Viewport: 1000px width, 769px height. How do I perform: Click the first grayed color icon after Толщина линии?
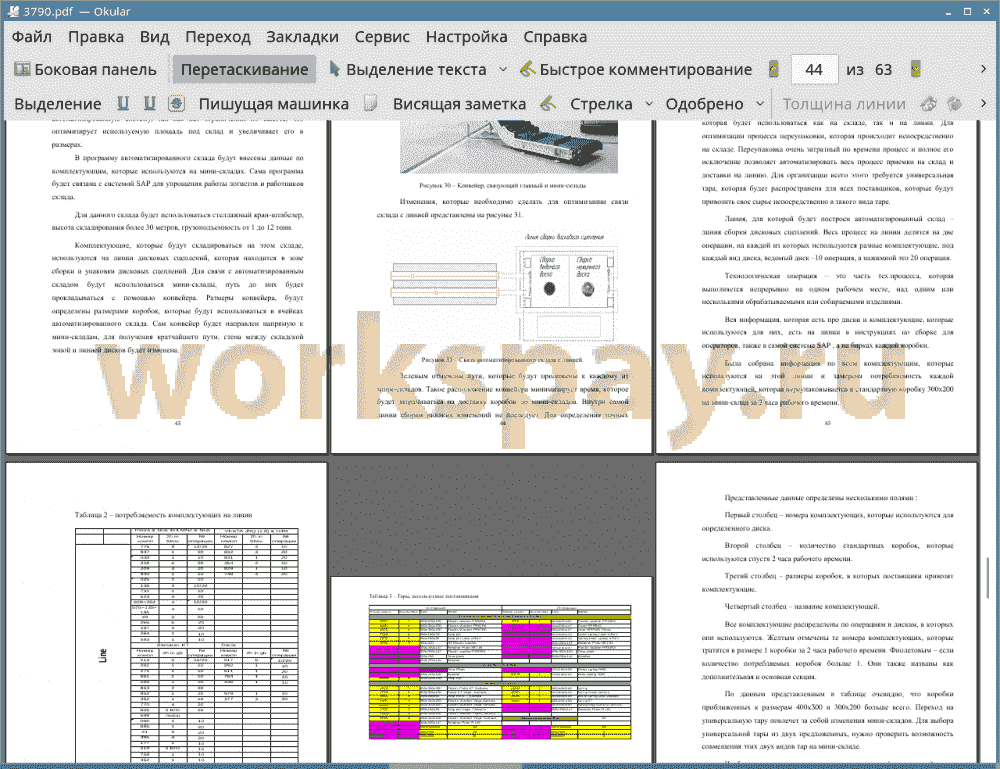tap(929, 103)
